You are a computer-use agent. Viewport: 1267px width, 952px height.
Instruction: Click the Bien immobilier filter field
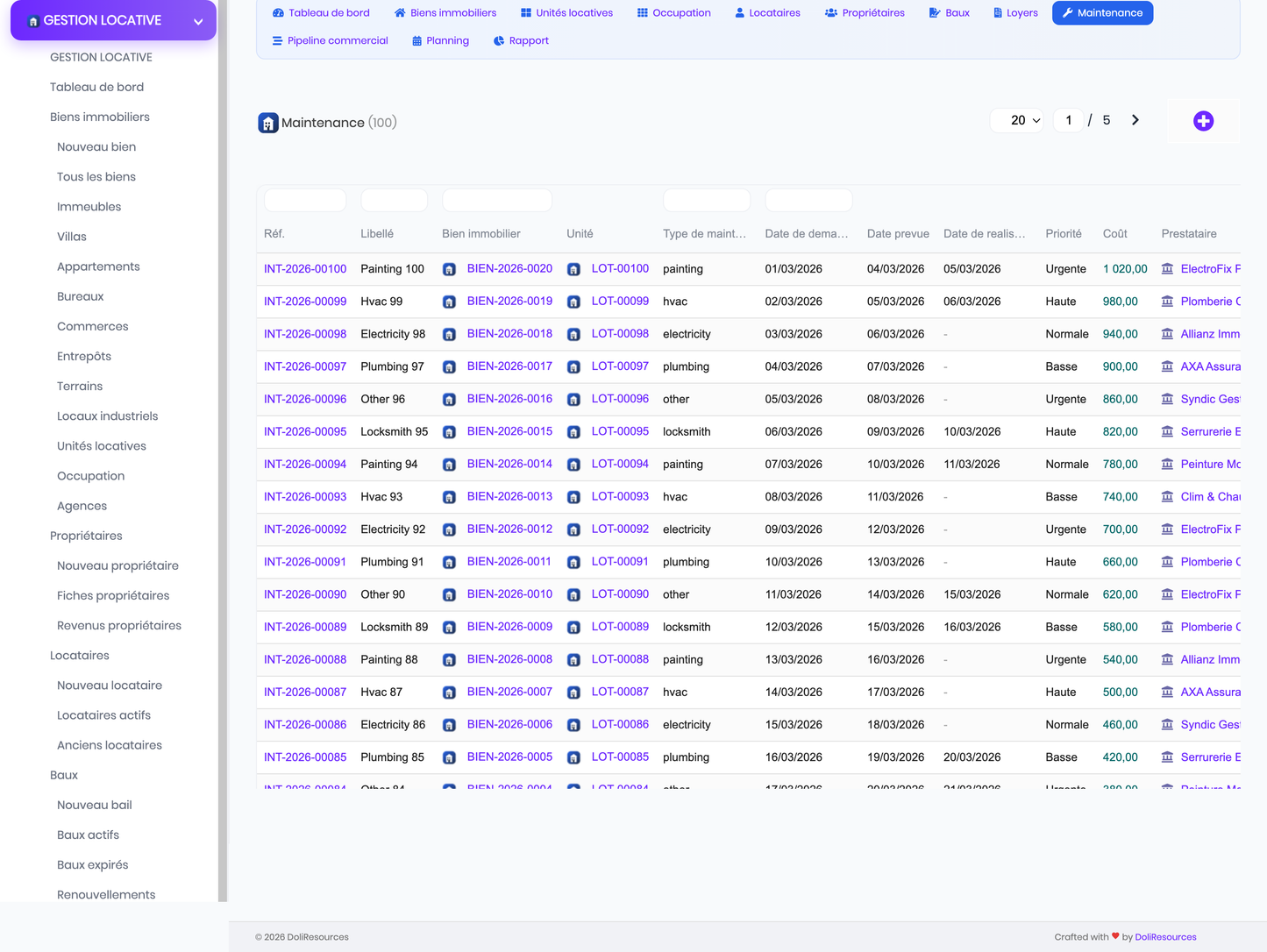[x=497, y=200]
